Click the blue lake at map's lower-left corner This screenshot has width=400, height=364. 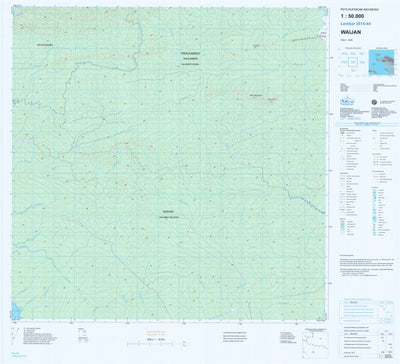coord(15,310)
